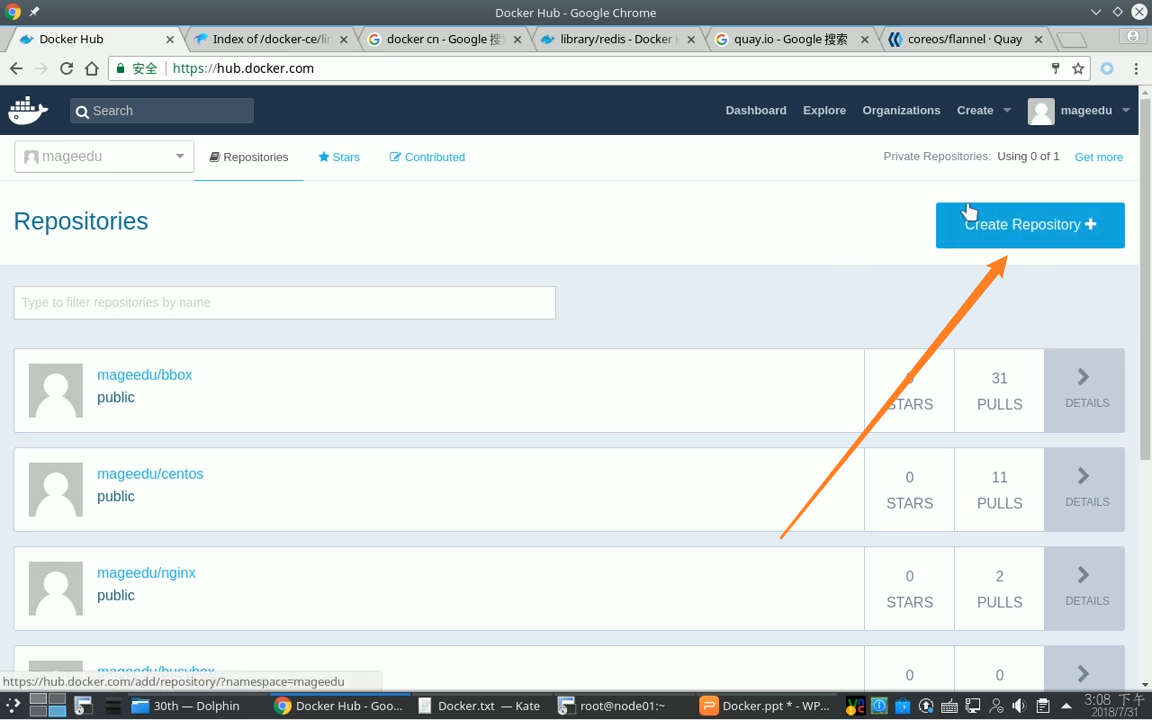Switch to Repositories tab

pos(248,157)
